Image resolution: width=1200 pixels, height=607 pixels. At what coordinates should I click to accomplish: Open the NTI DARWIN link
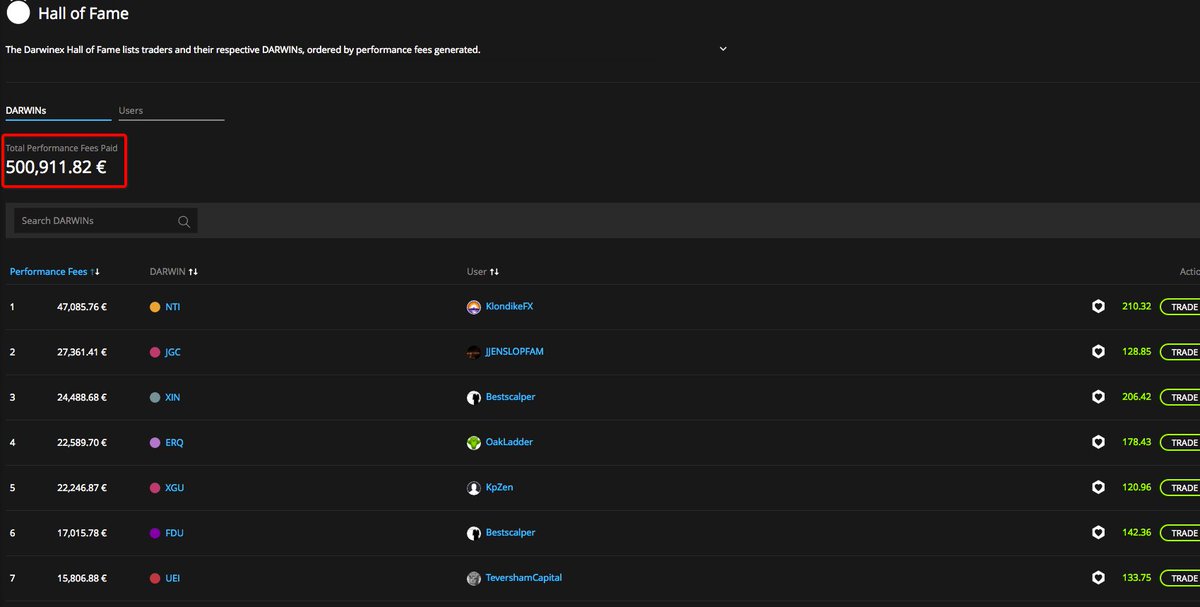(172, 307)
